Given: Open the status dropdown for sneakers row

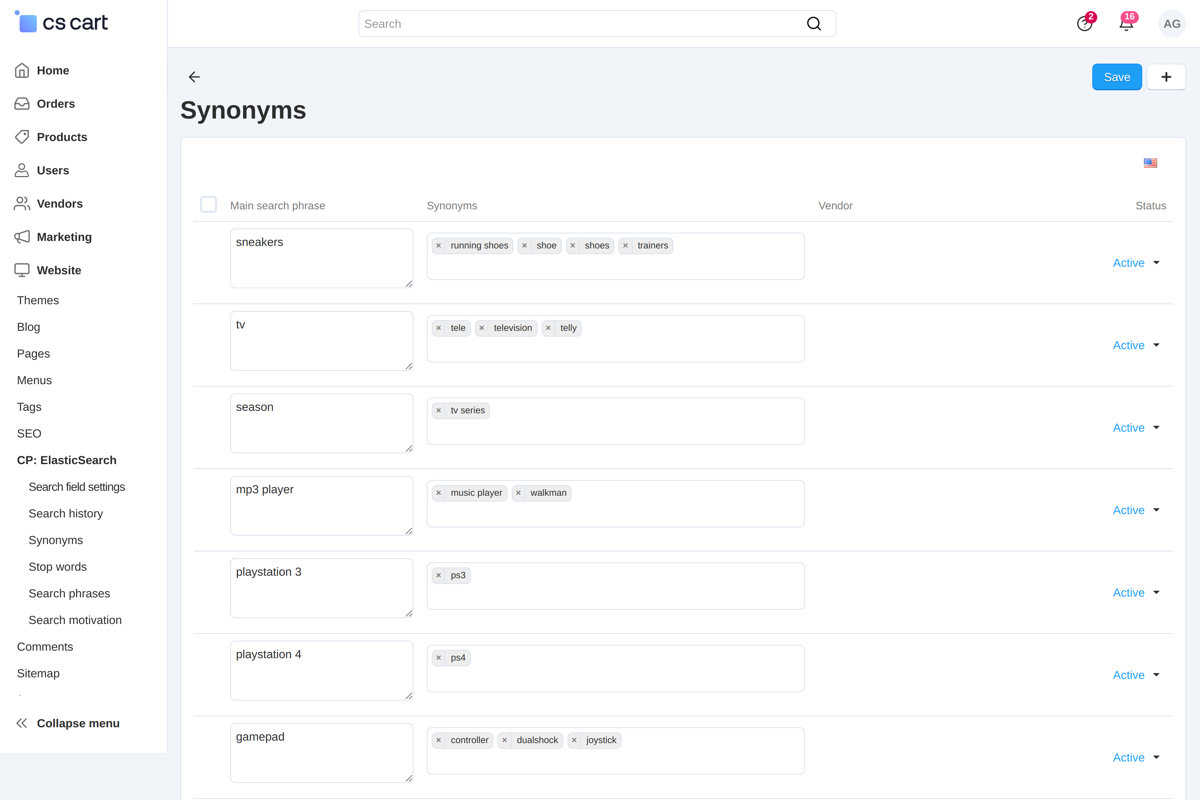Looking at the screenshot, I should click(1137, 263).
